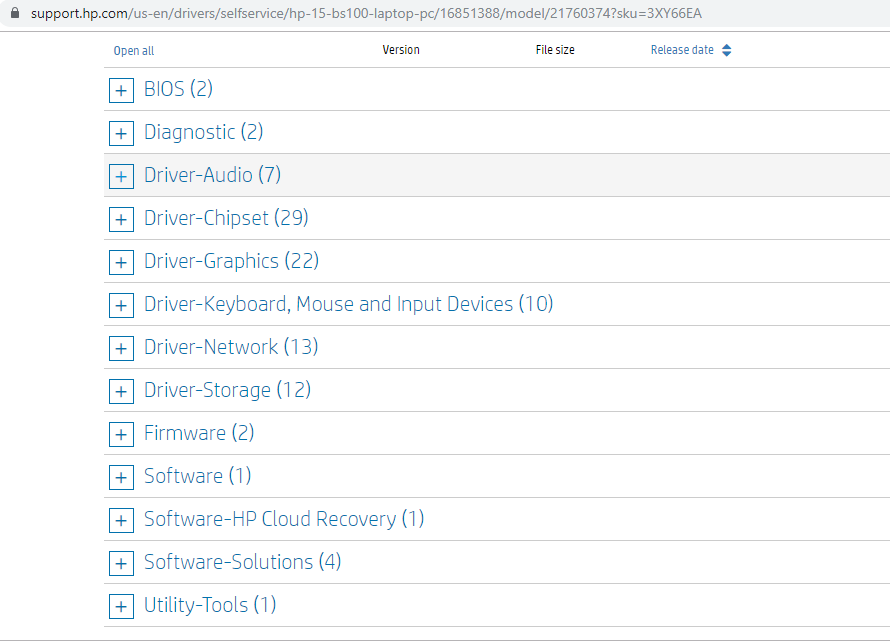Click the lock icon in address bar
The height and width of the screenshot is (642, 890).
(x=15, y=13)
